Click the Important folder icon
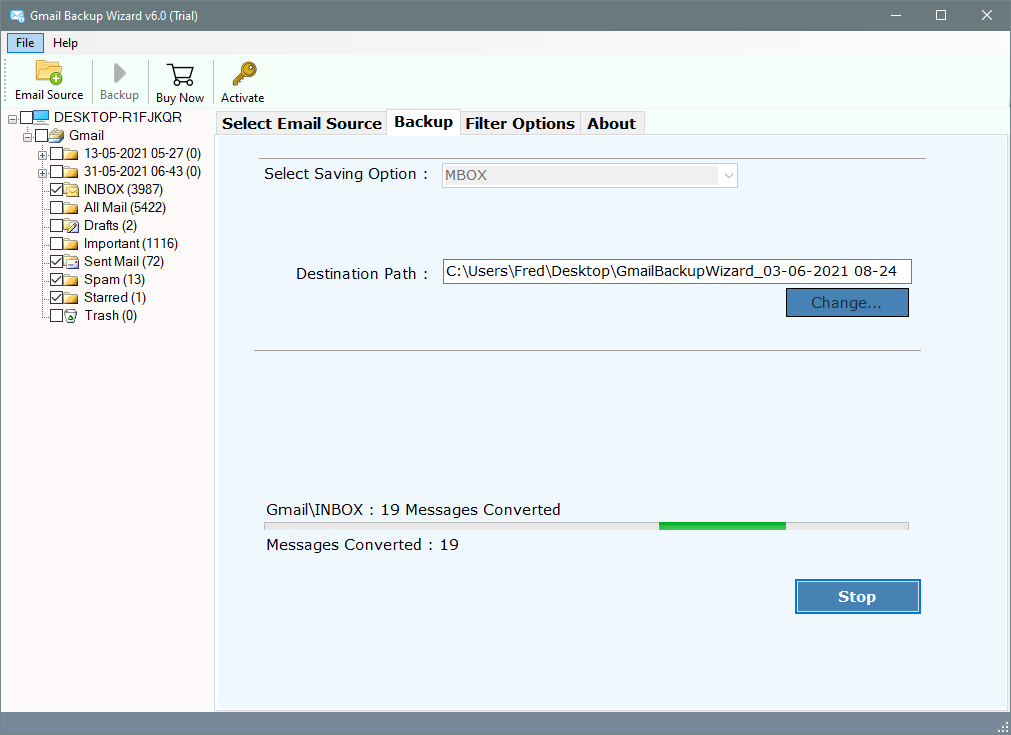Viewport: 1011px width, 735px height. (71, 244)
